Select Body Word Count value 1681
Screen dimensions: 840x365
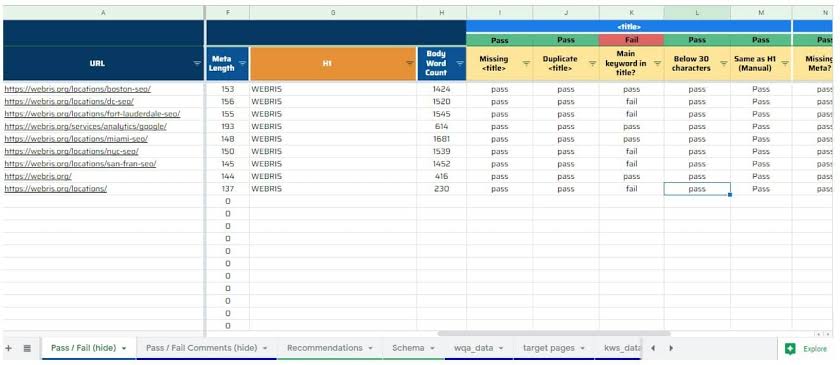[x=441, y=139]
